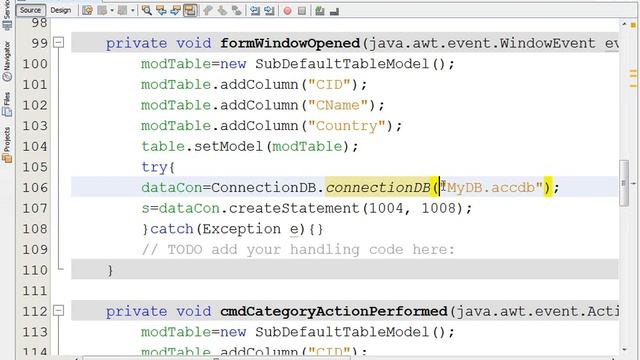
Task: Click the try keyword on line 105
Action: click(x=154, y=167)
